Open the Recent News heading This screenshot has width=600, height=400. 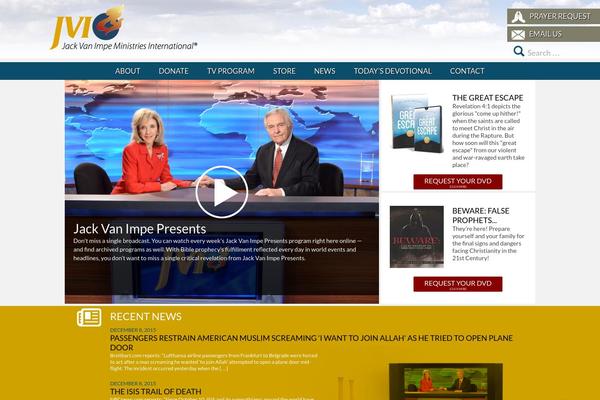pyautogui.click(x=146, y=317)
